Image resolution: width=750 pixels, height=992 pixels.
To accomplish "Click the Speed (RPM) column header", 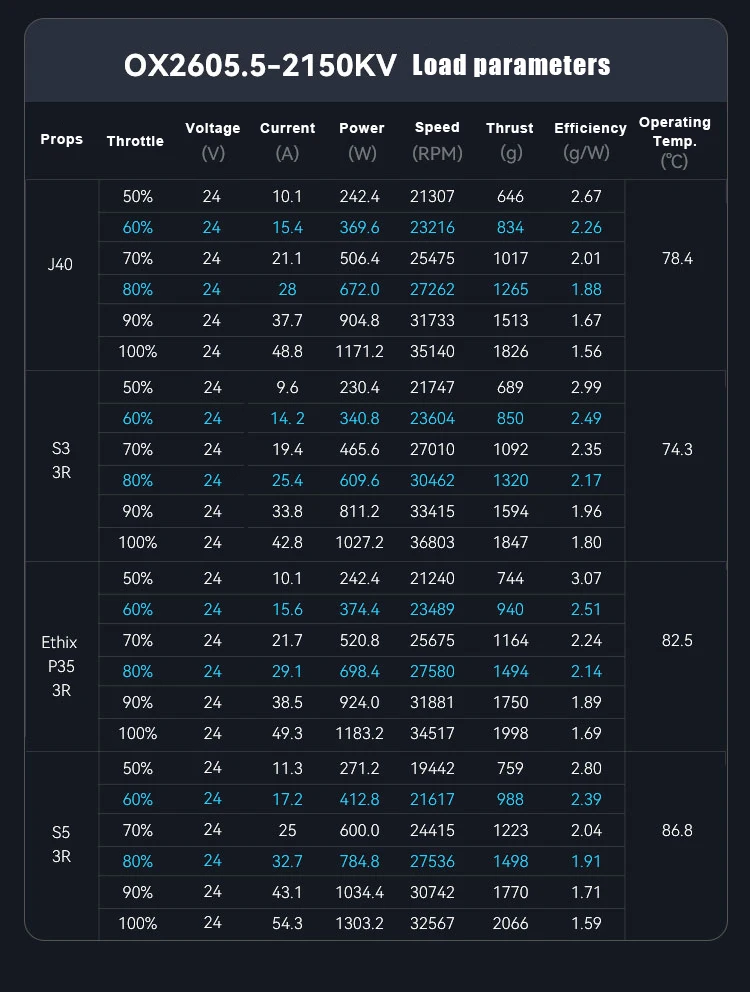I will [437, 140].
